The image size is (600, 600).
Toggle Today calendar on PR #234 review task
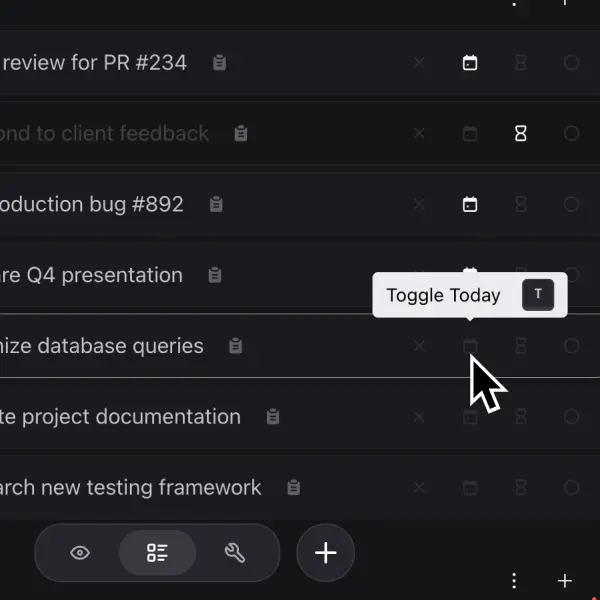click(470, 63)
